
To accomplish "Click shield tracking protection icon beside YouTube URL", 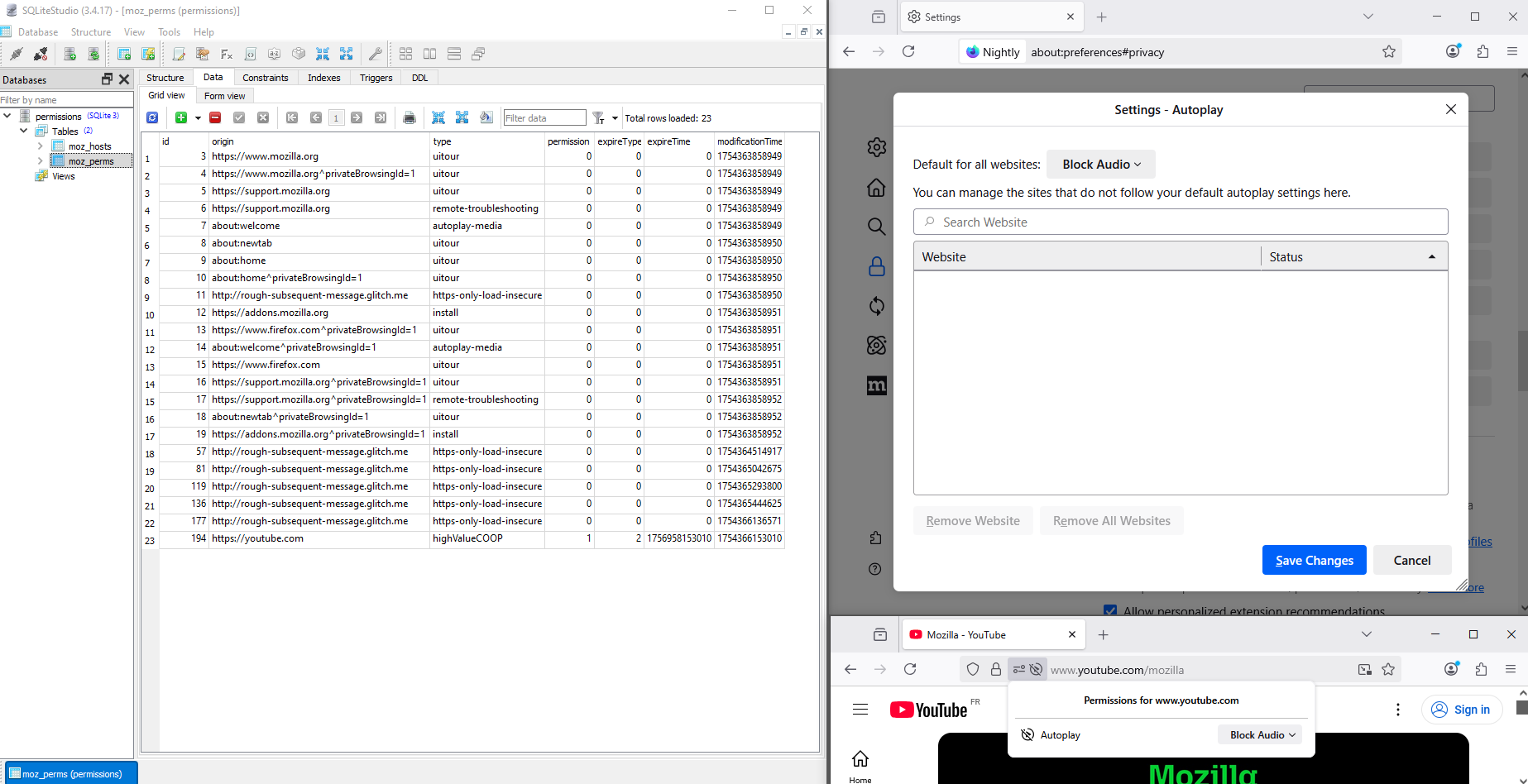I will (973, 670).
